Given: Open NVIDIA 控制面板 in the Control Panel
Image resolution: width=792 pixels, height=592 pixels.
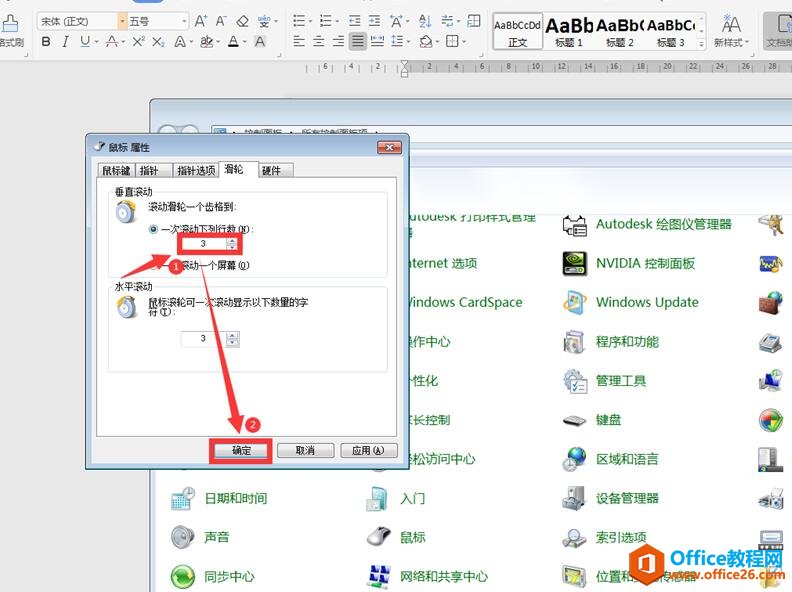Looking at the screenshot, I should point(629,263).
